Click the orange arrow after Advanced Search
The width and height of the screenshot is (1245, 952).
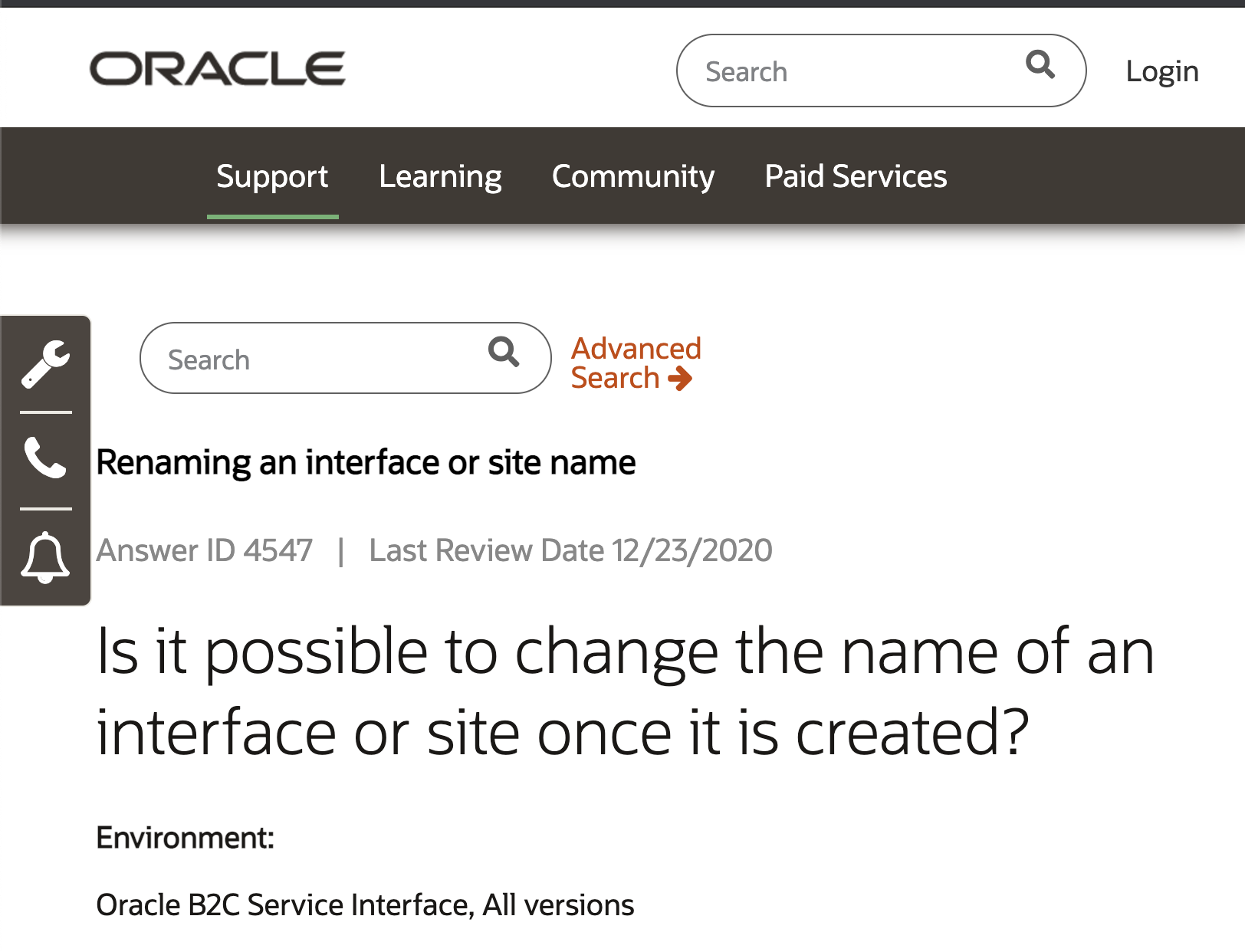pyautogui.click(x=680, y=379)
